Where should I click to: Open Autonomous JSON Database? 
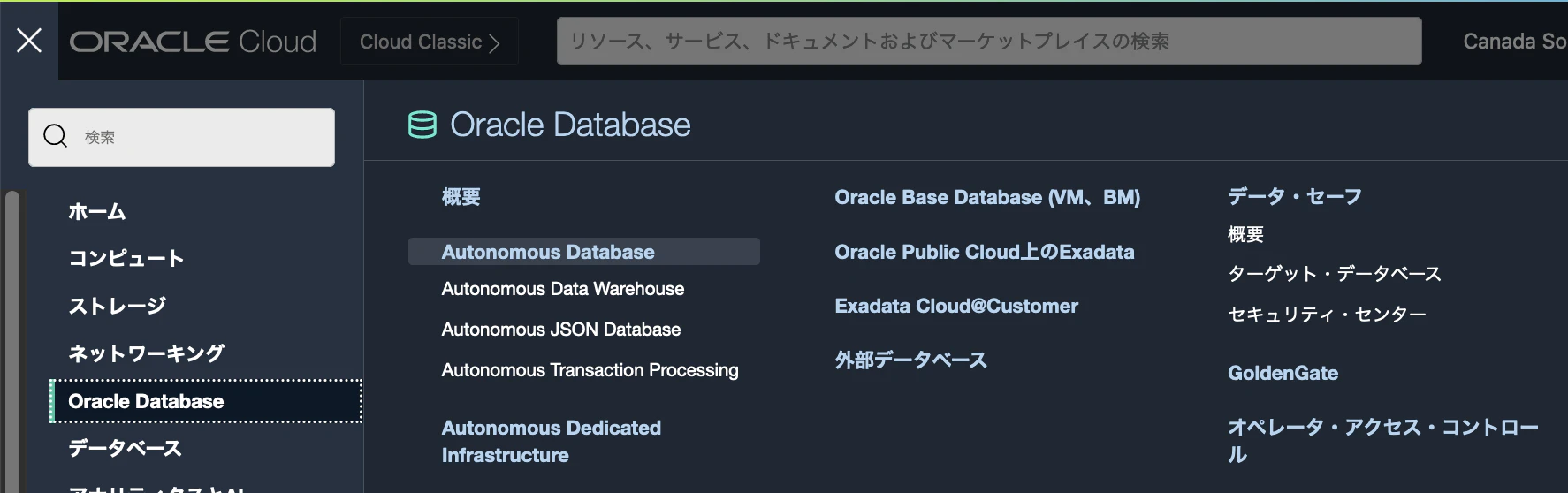[561, 330]
